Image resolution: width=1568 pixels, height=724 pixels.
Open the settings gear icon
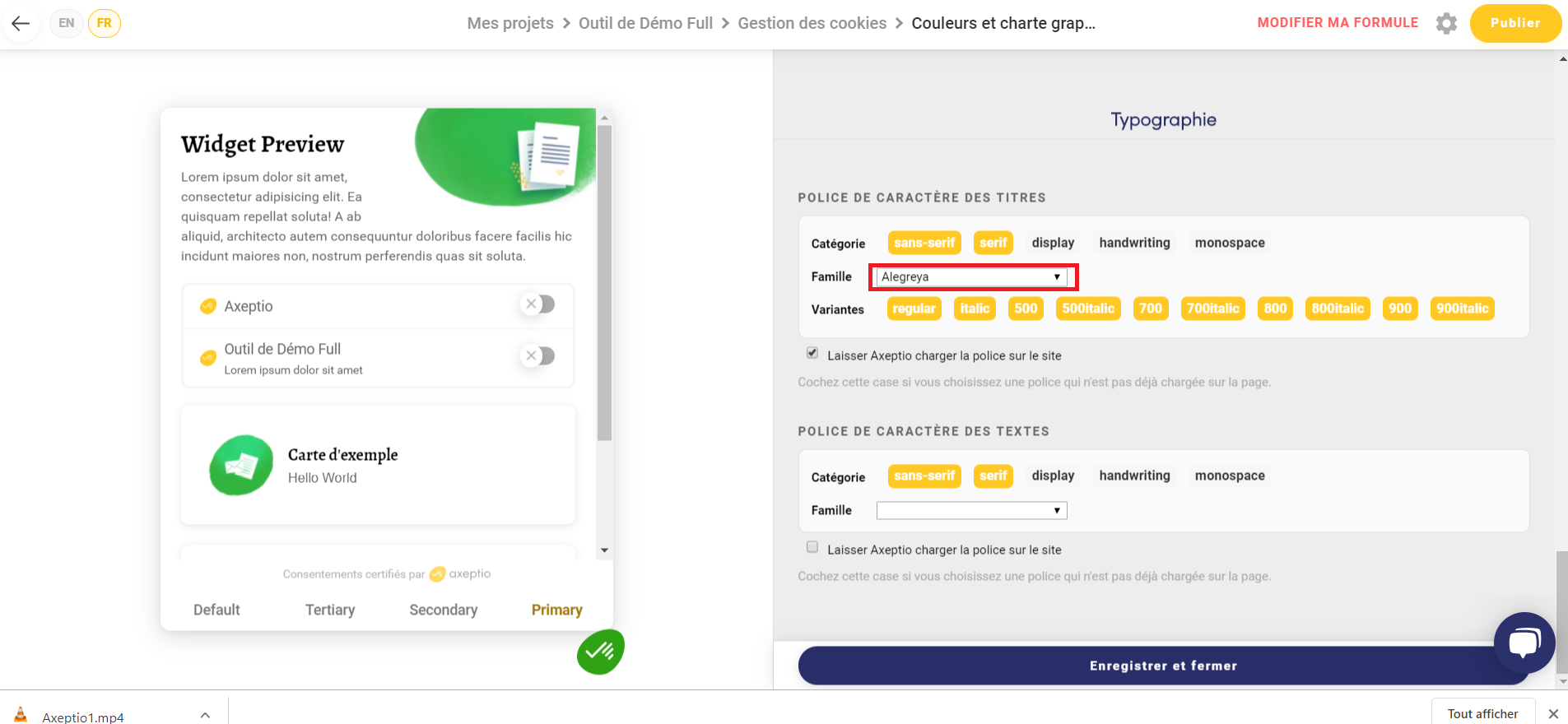[x=1446, y=23]
